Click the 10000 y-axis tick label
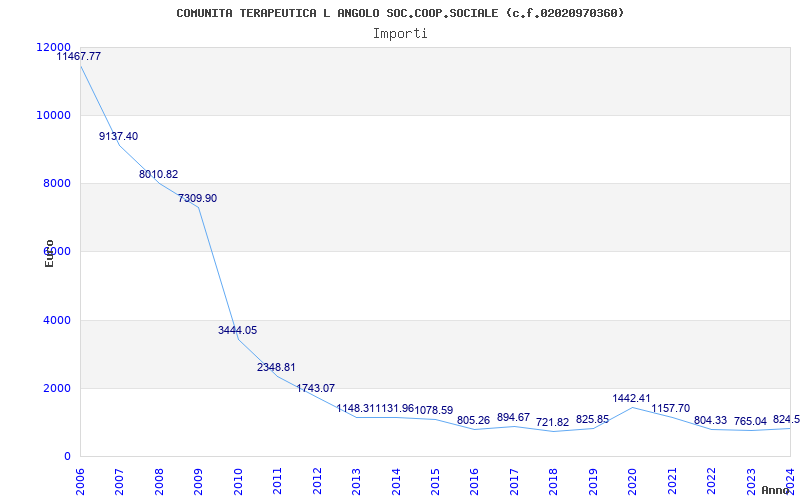800x500 pixels. [53, 115]
